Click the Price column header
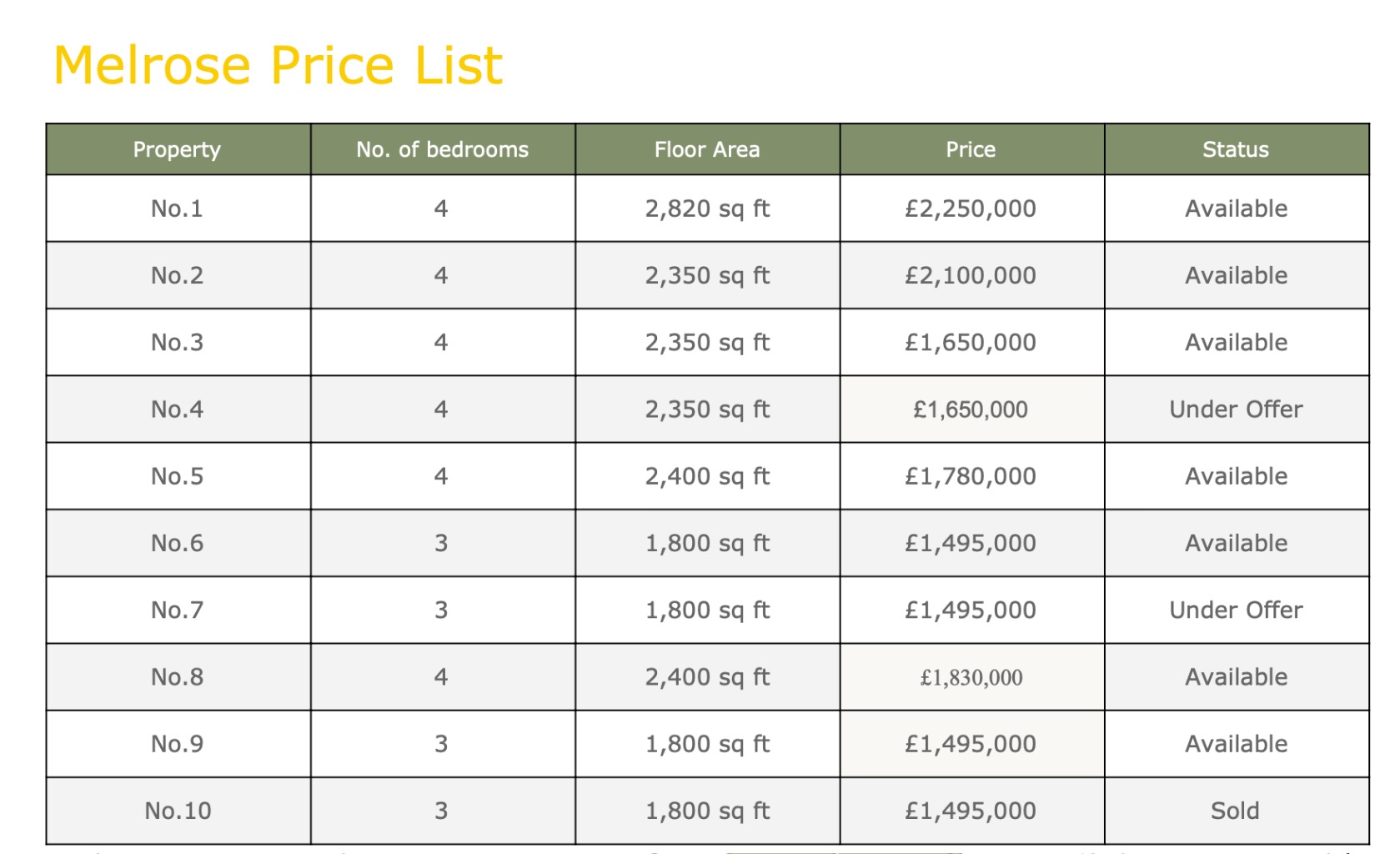Image resolution: width=1400 pixels, height=854 pixels. (x=971, y=149)
